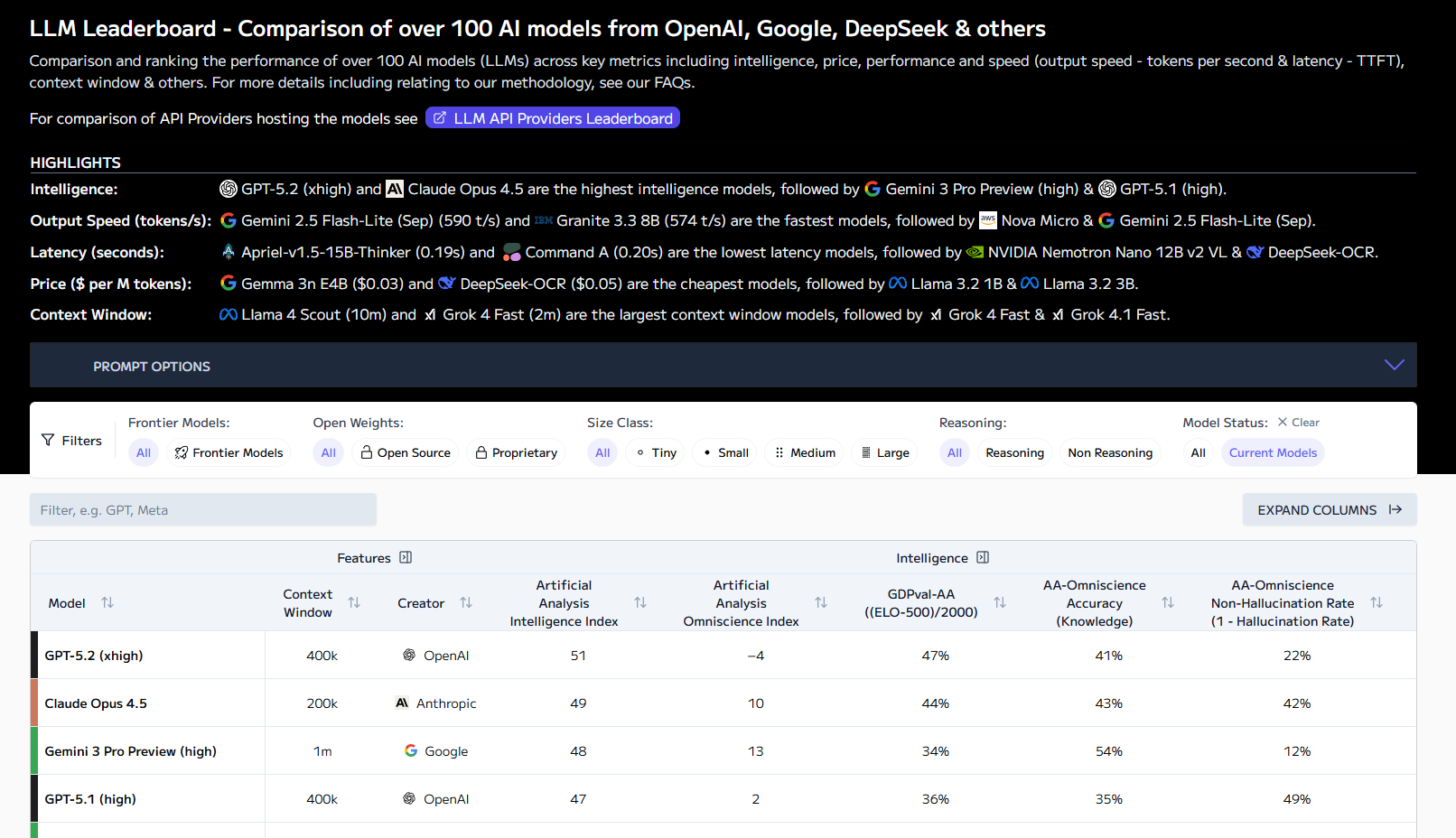
Task: Open LLM API Providers Leaderboard link
Action: [x=553, y=118]
